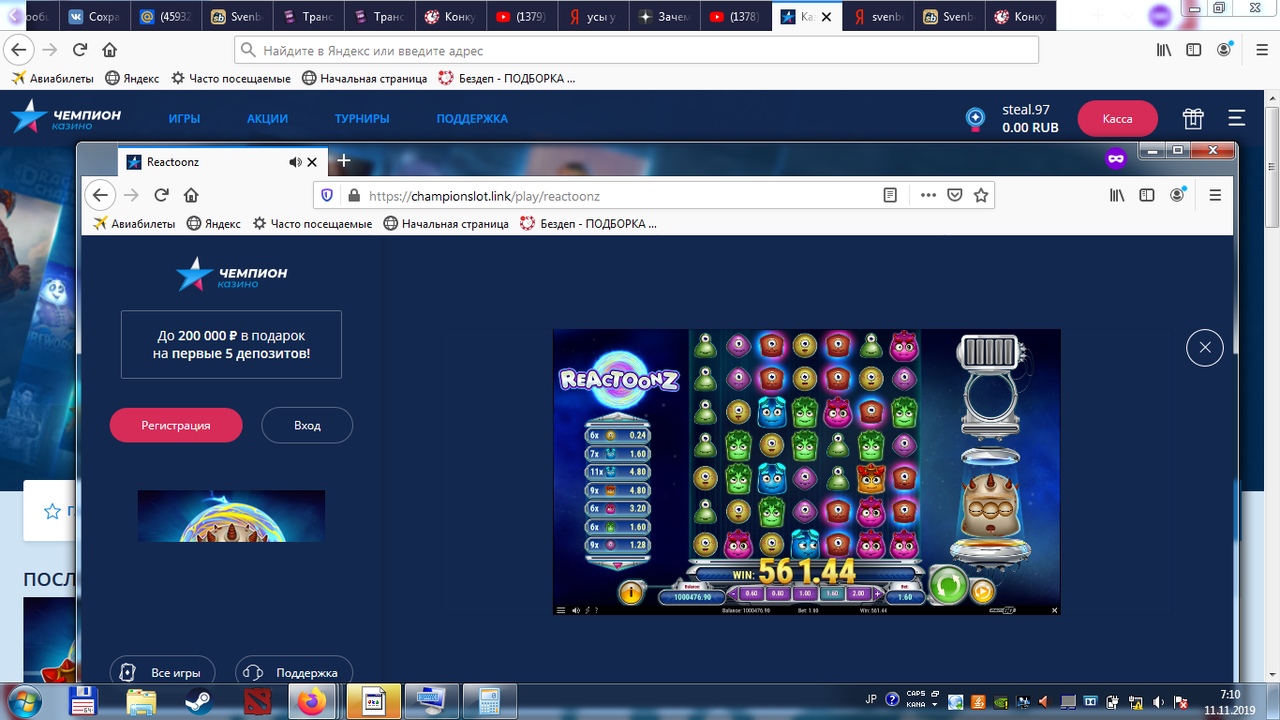1280x720 pixels.
Task: Close game overlay with round X button
Action: 1205,347
